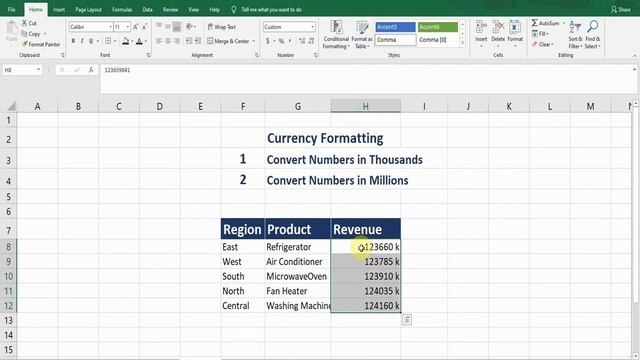Click Merge & Center button
The height and width of the screenshot is (360, 640).
[228, 41]
